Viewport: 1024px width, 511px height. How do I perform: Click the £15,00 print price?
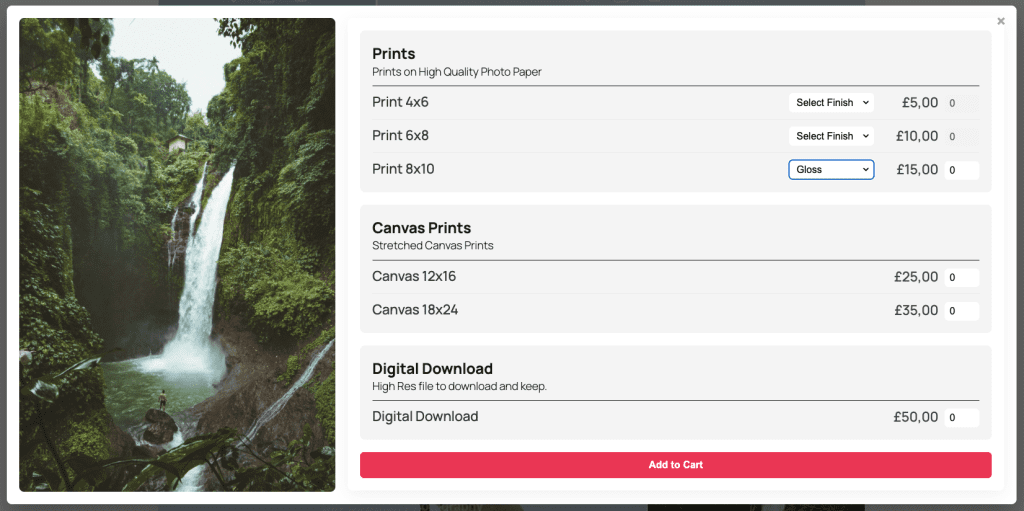[x=916, y=170]
